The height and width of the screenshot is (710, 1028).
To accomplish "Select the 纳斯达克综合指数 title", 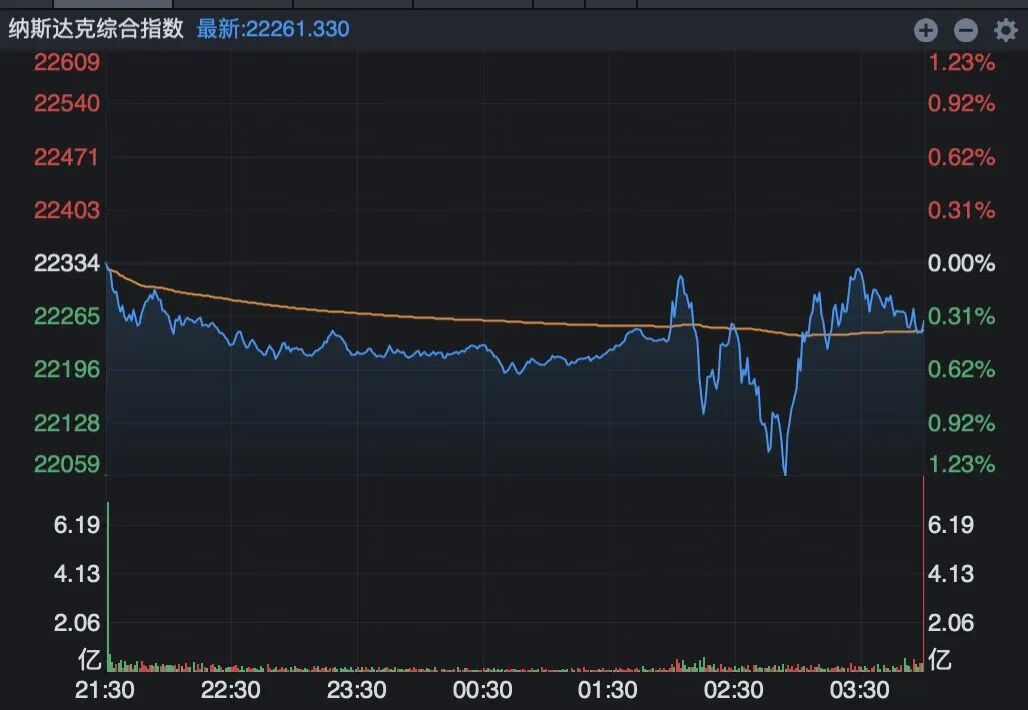I will pos(96,29).
